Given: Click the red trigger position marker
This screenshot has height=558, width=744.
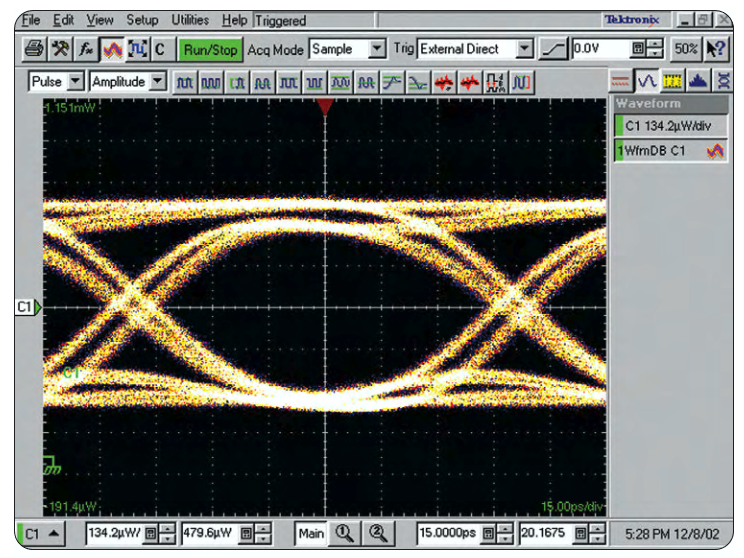Looking at the screenshot, I should (325, 107).
